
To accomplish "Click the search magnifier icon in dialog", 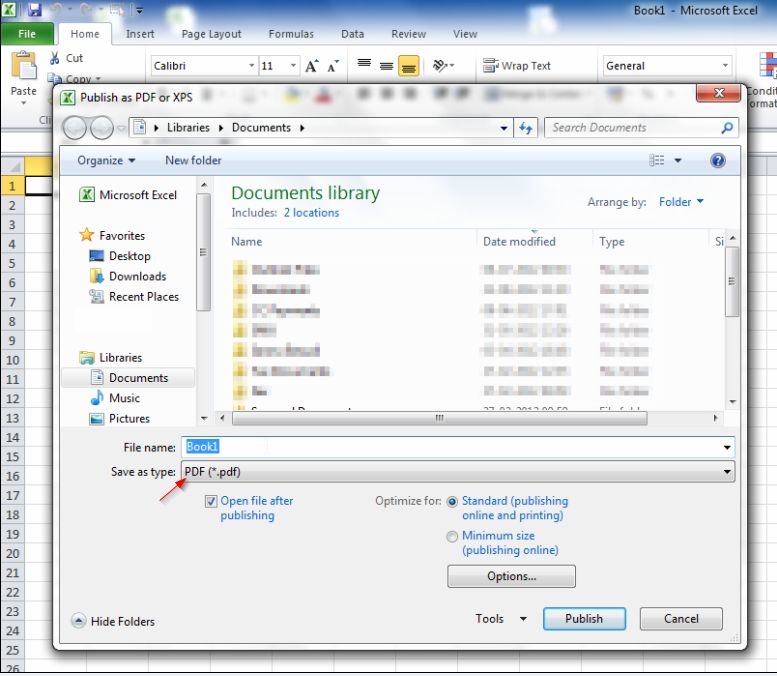I will pos(727,128).
